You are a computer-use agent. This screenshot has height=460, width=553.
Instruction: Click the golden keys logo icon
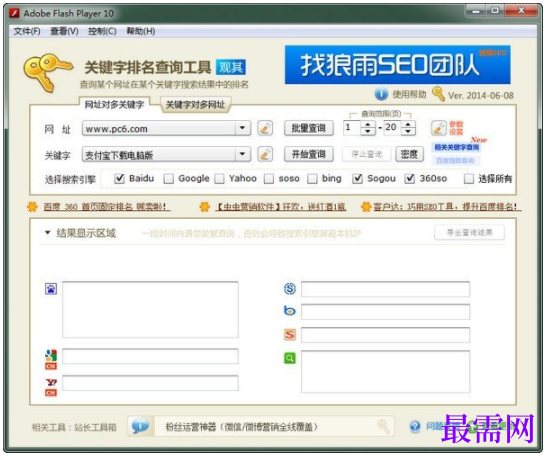click(x=48, y=72)
